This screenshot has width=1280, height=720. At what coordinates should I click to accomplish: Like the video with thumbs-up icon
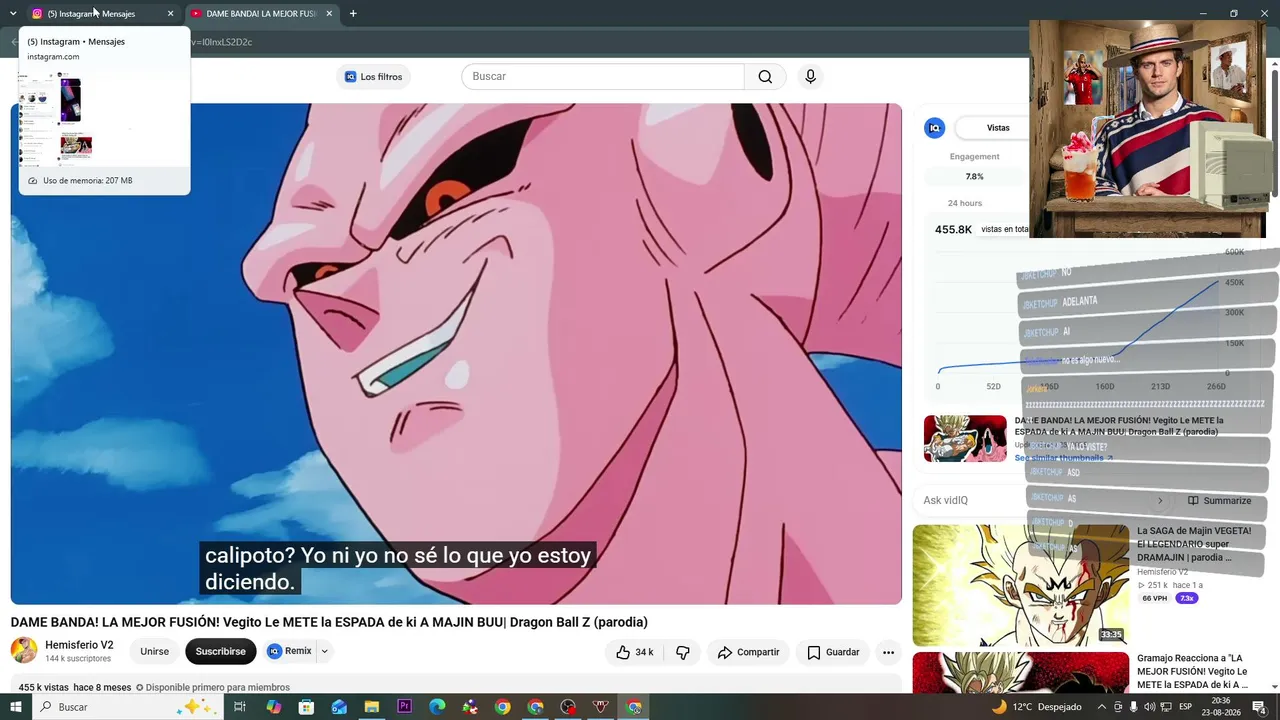[634, 652]
